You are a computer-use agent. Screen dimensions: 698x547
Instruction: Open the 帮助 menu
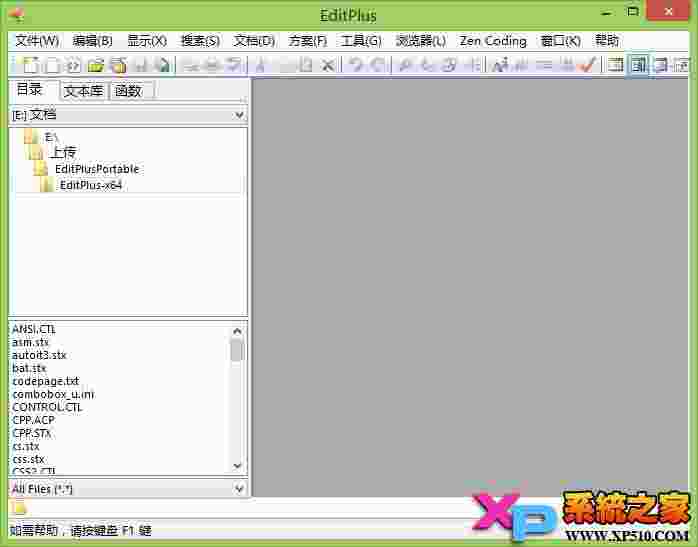pos(607,41)
